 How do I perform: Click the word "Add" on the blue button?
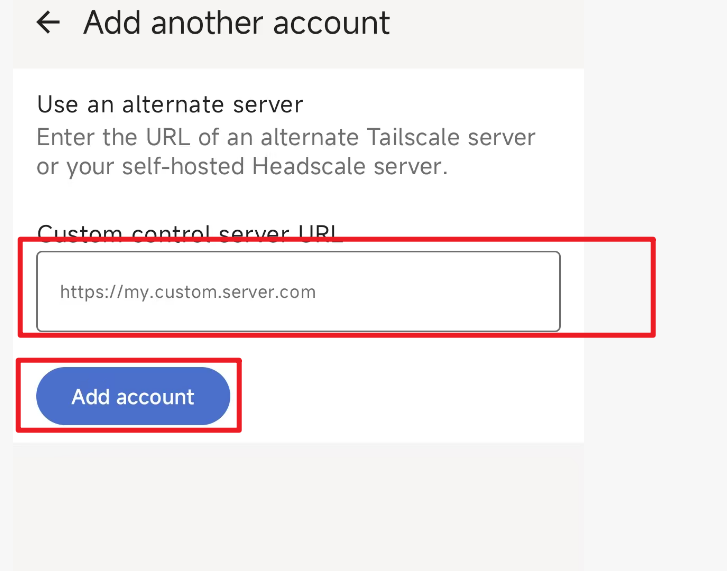(90, 397)
